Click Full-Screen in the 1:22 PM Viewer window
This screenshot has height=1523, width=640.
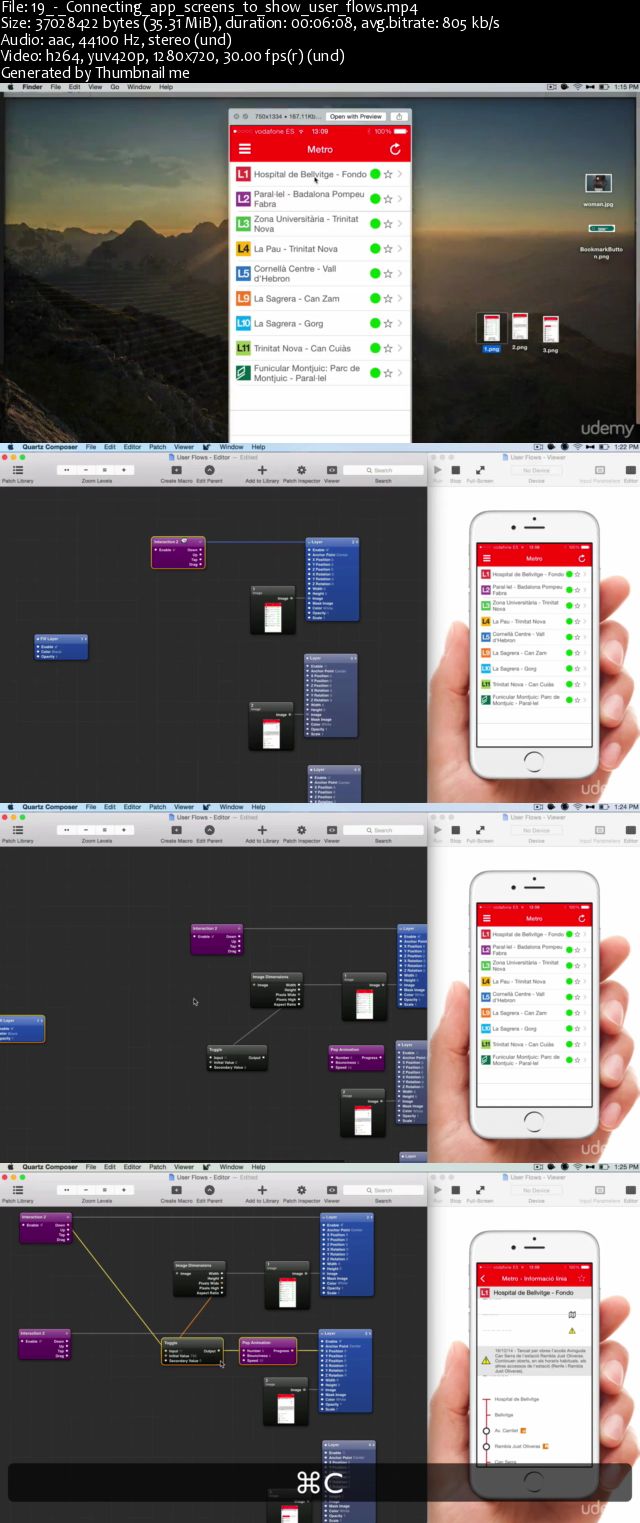tap(480, 472)
